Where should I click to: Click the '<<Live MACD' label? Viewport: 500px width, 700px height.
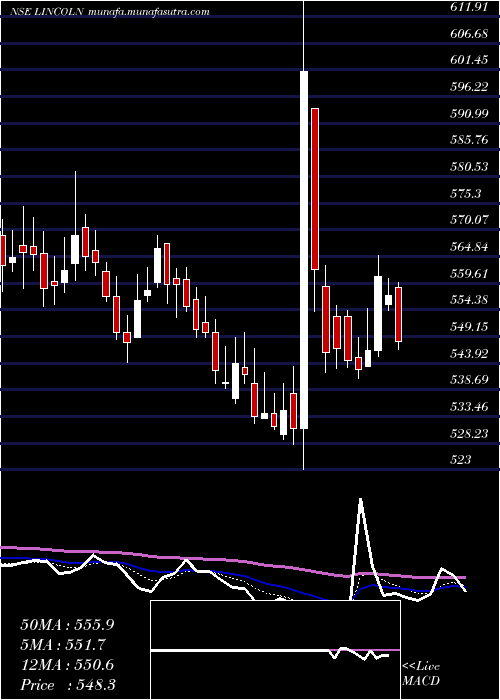coord(421,674)
